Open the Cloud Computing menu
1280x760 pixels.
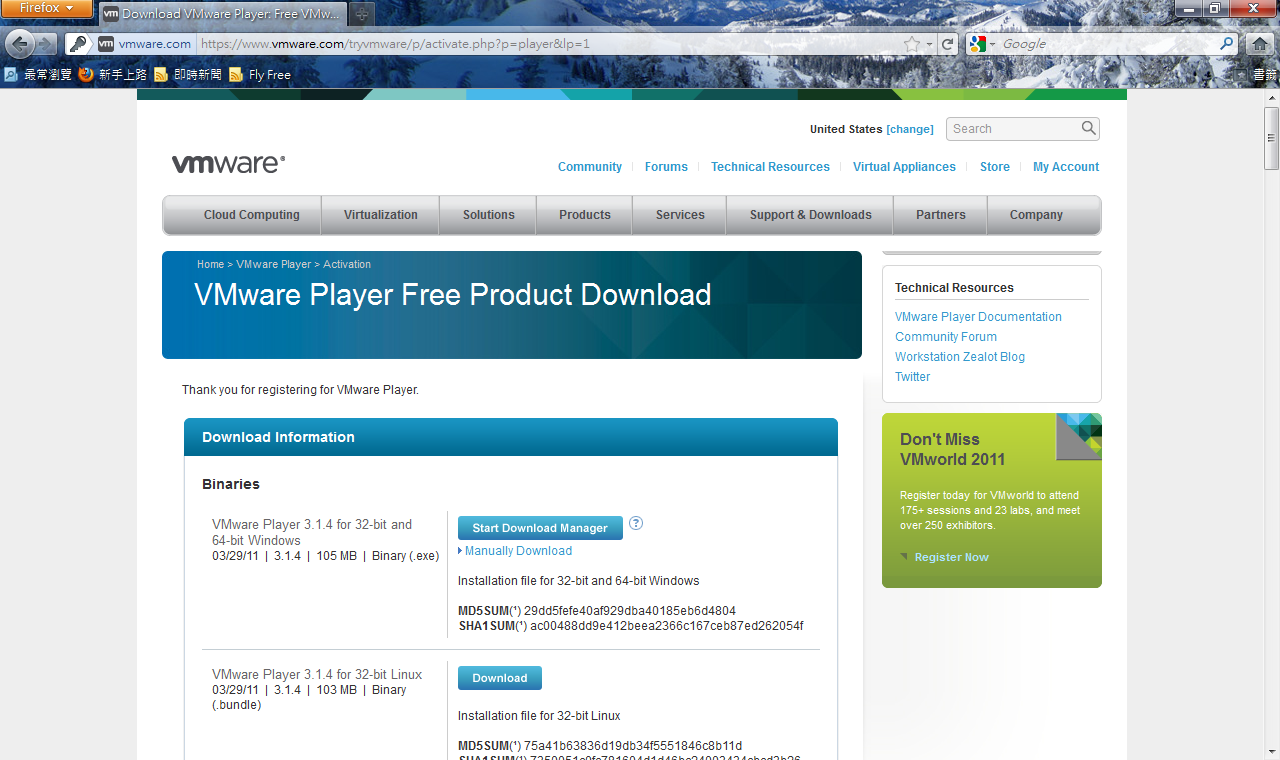(252, 215)
